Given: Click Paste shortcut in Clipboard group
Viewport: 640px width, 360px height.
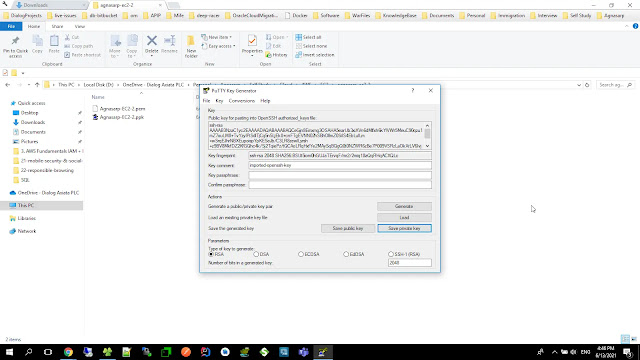Looking at the screenshot, I should click(82, 55).
